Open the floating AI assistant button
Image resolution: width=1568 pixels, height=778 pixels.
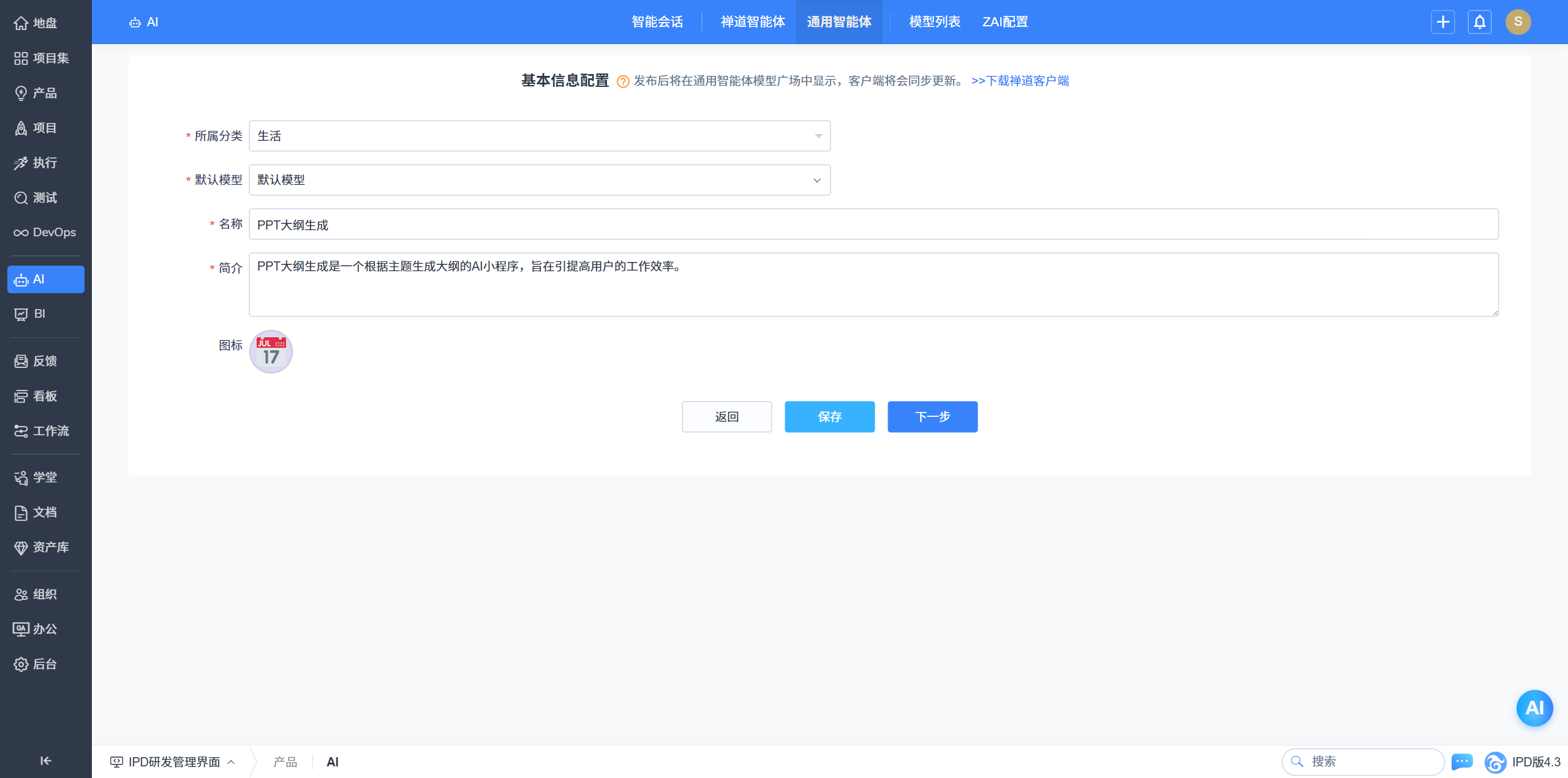[x=1534, y=708]
